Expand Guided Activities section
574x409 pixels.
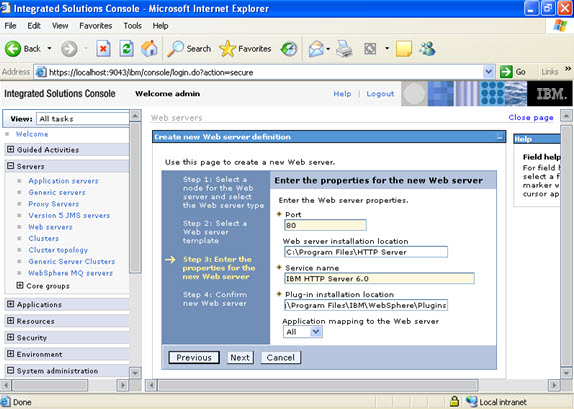coord(11,149)
